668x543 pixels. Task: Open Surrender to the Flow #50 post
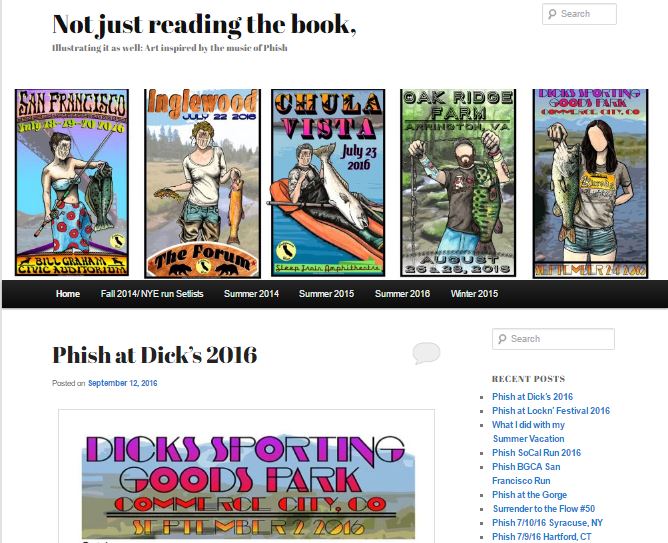click(x=544, y=509)
